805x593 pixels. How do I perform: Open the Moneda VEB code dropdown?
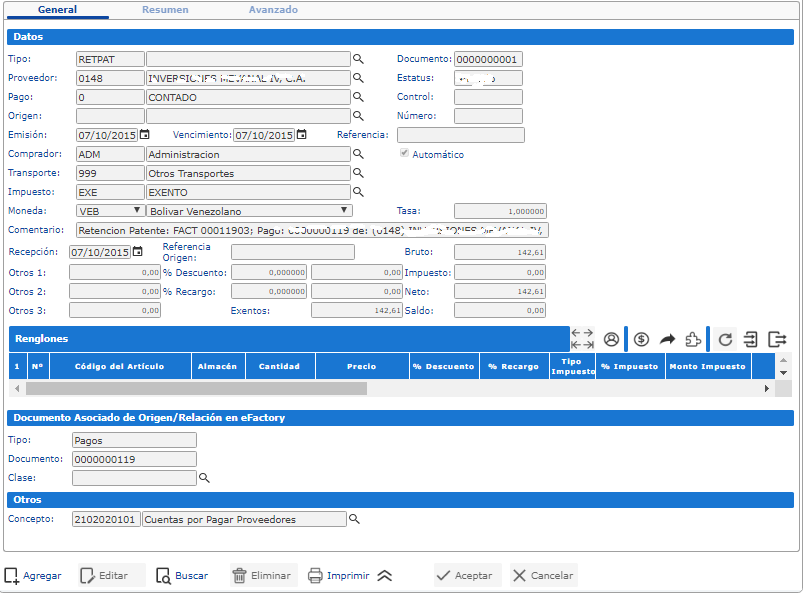coord(110,211)
